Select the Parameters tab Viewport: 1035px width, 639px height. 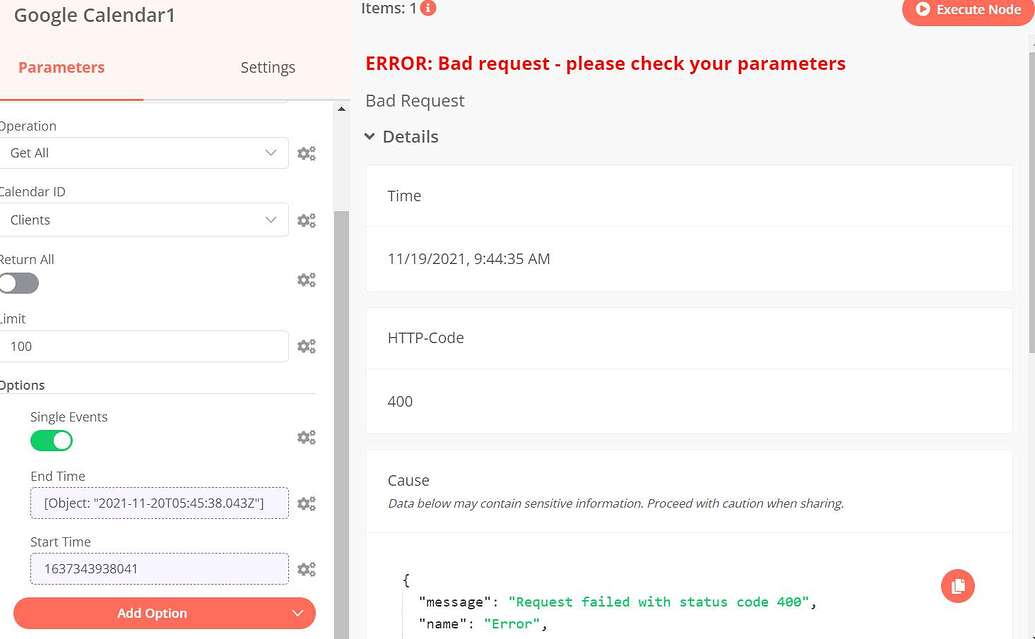point(61,68)
